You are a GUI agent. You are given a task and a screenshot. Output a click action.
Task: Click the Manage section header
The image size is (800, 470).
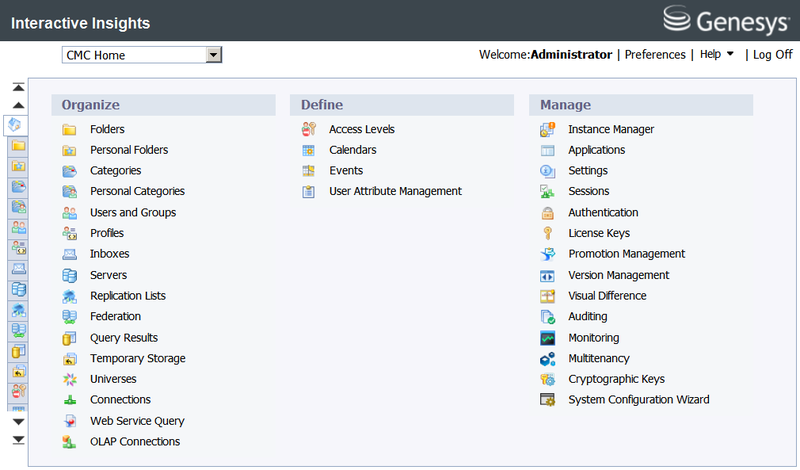pos(641,105)
